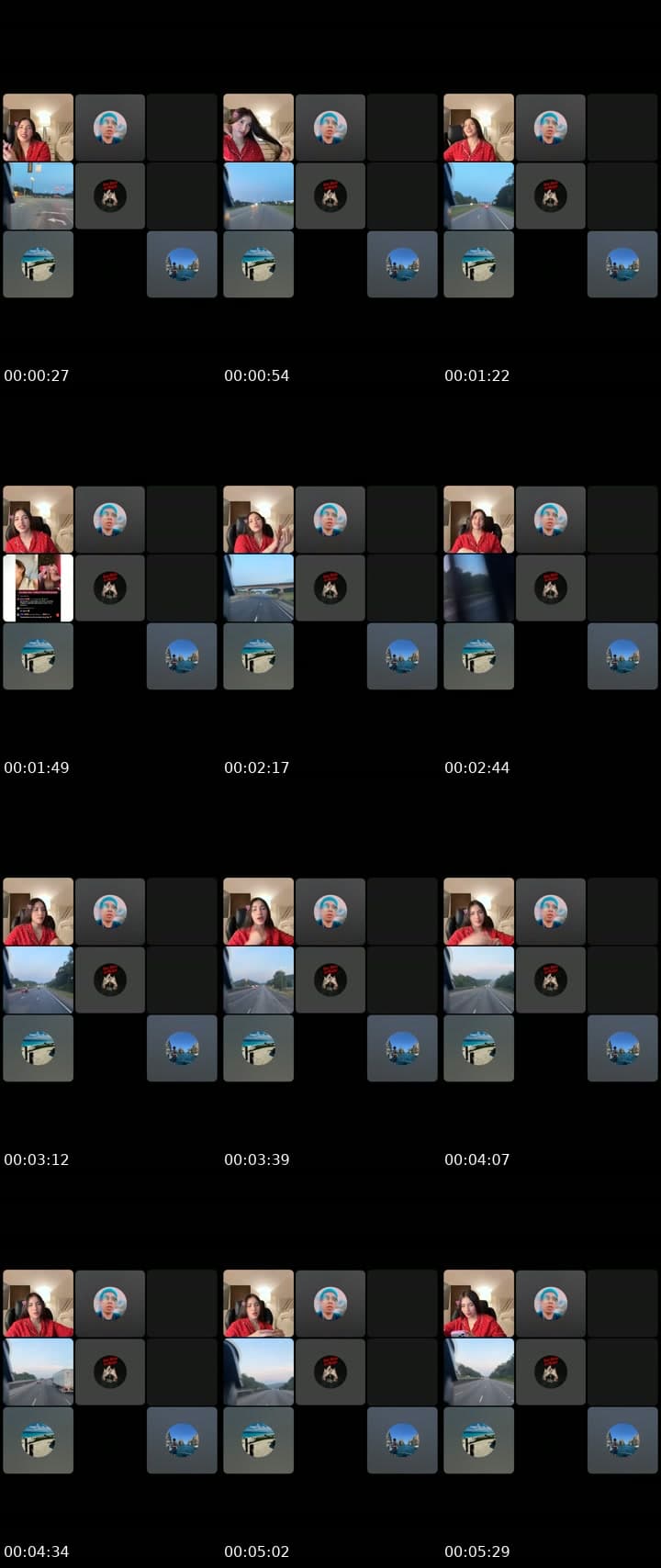Click the dark logo avatar in the 00:03:39 frame
This screenshot has width=661, height=1568.
tap(330, 980)
